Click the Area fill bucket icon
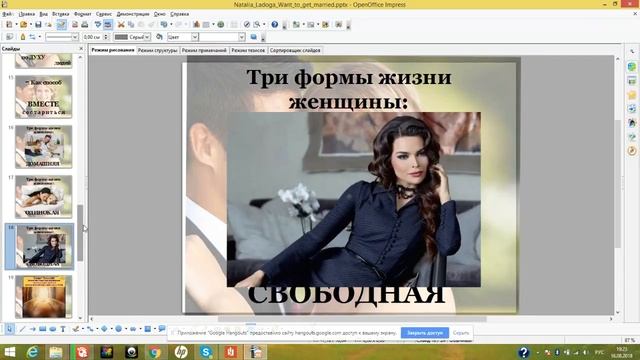640x360 pixels. [160, 37]
